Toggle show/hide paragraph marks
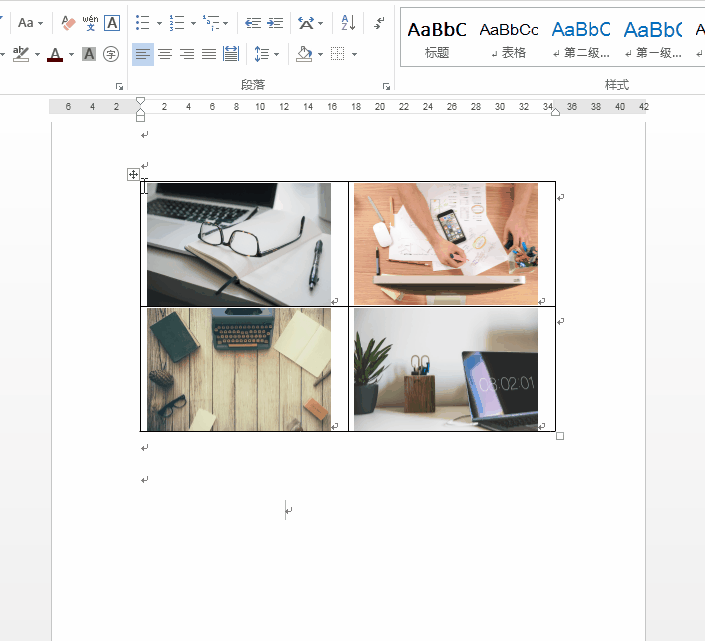Screen dimensions: 705x641 379,22
